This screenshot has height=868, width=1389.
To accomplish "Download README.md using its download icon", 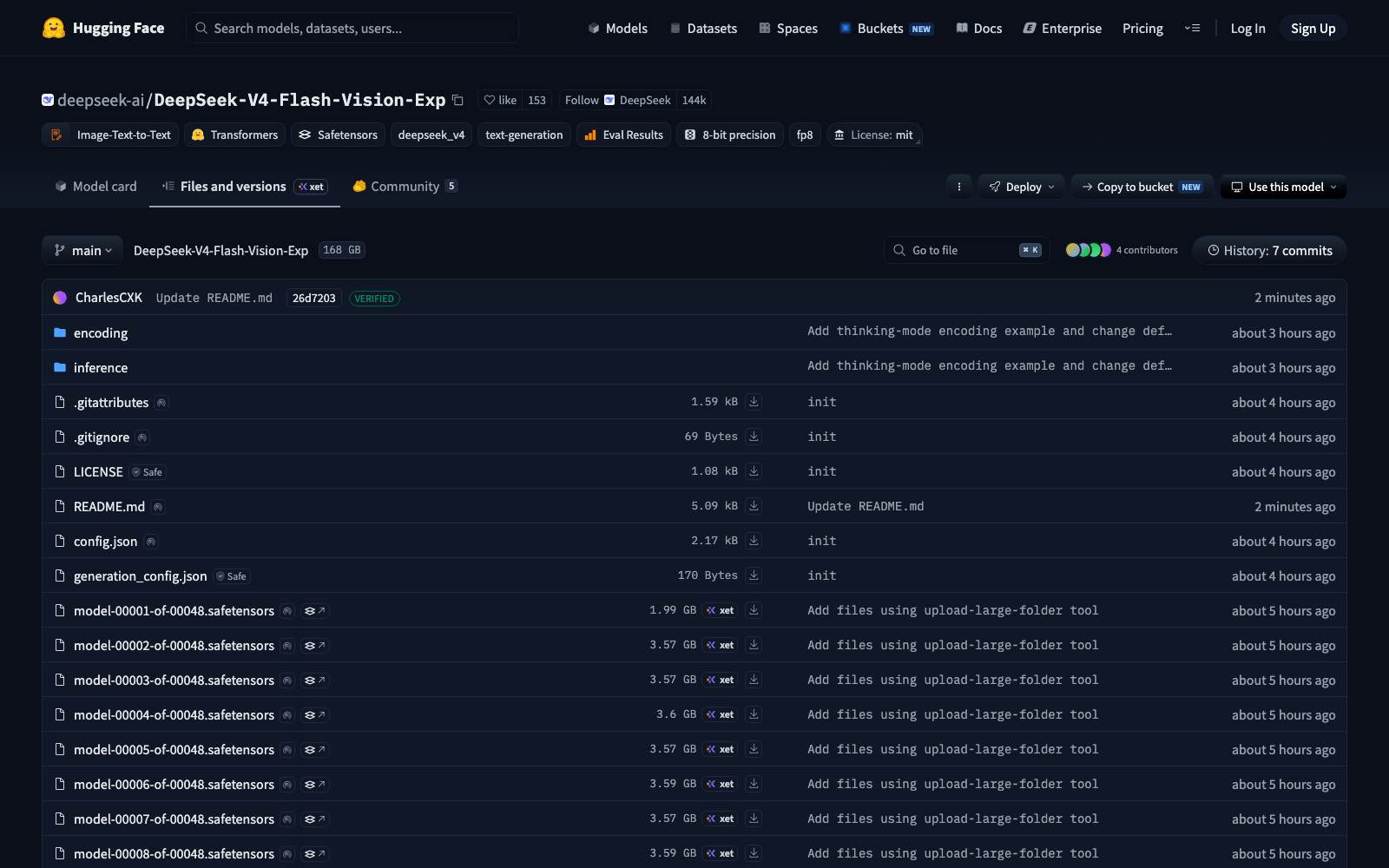I will pos(754,506).
